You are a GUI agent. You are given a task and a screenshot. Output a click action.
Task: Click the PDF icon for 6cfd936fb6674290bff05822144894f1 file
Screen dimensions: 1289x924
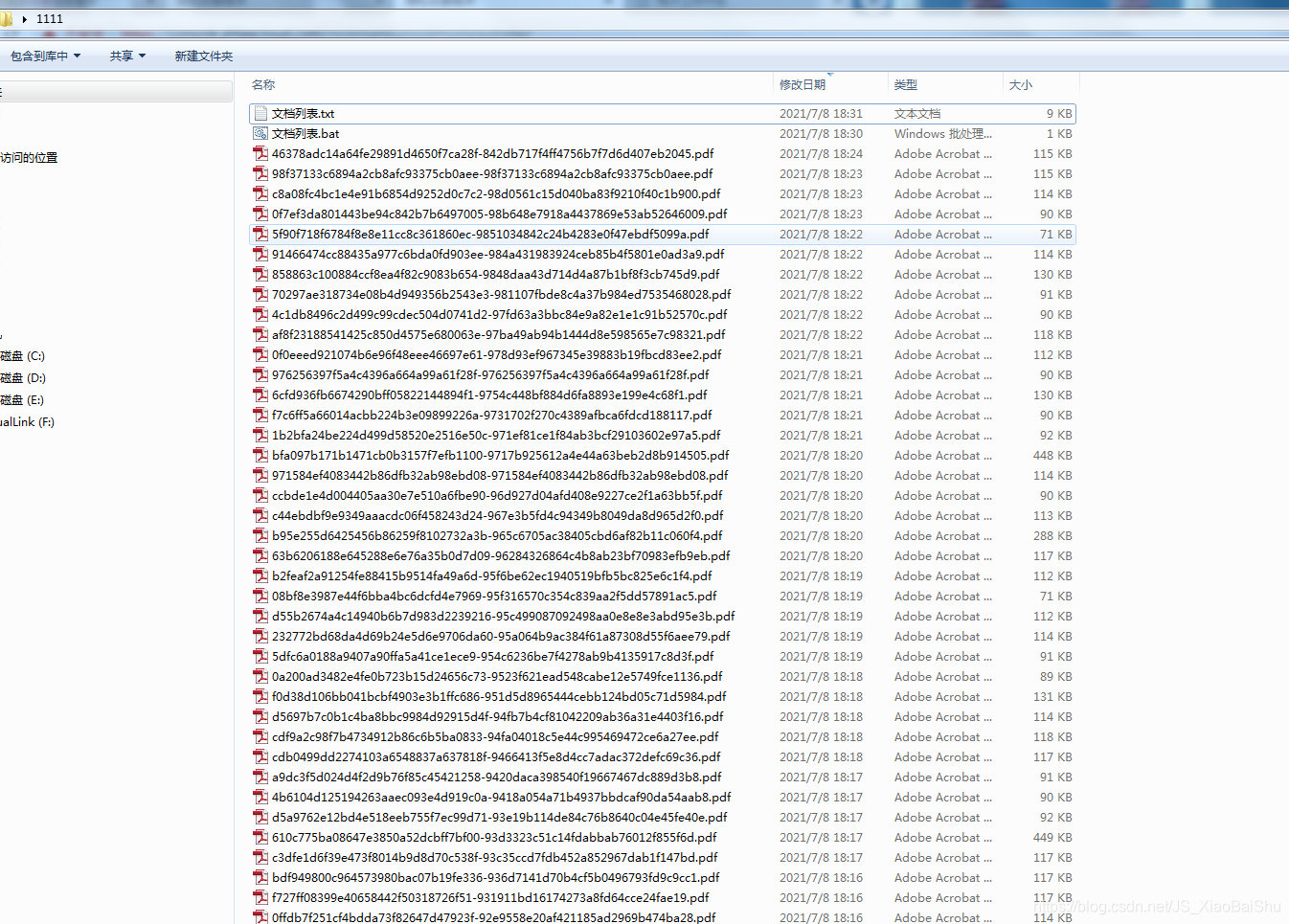(x=260, y=394)
